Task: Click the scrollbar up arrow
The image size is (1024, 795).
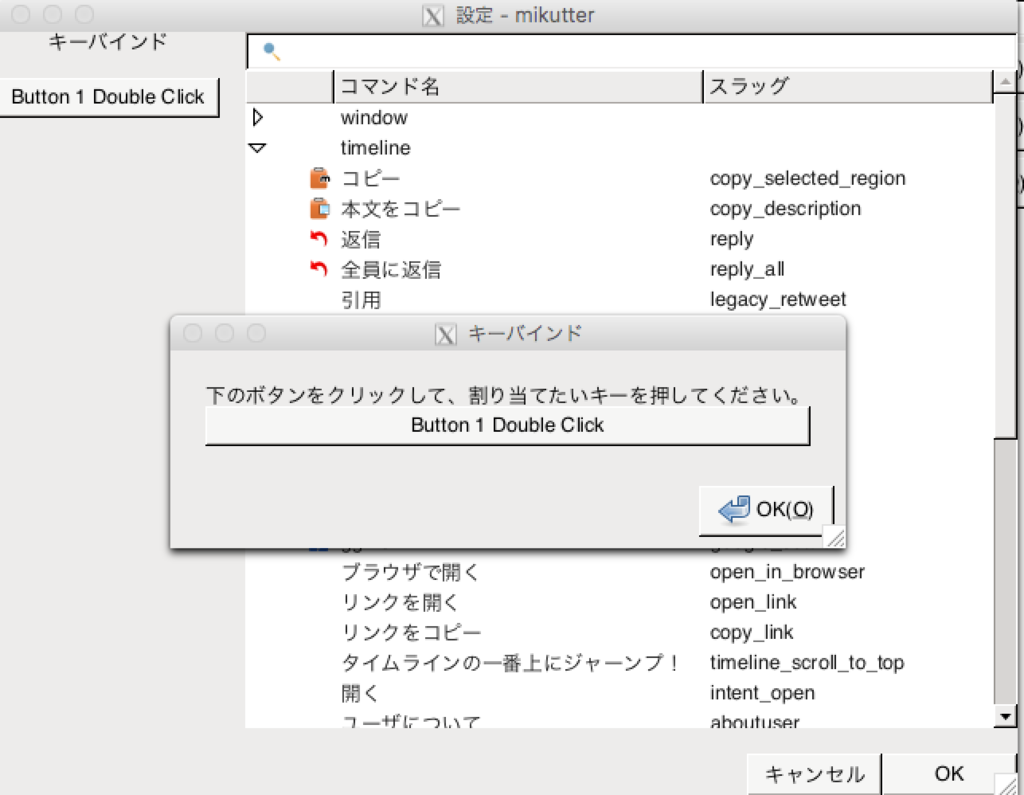Action: [x=1005, y=82]
